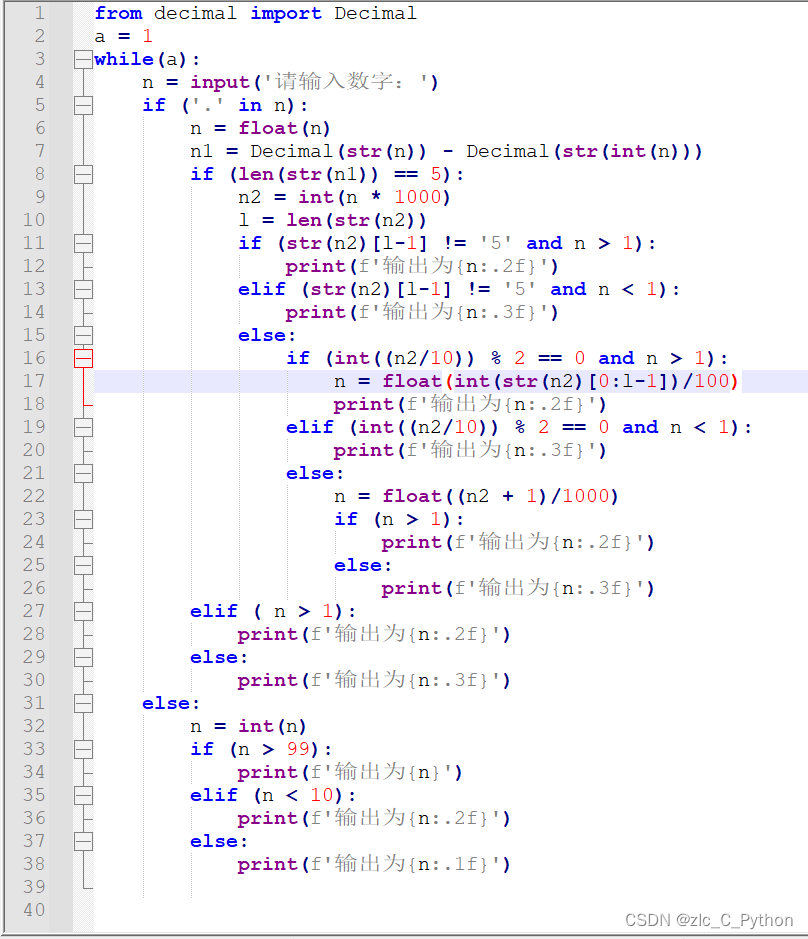This screenshot has height=939, width=808.
Task: Click the print statement on line 30
Action: pyautogui.click(x=374, y=680)
